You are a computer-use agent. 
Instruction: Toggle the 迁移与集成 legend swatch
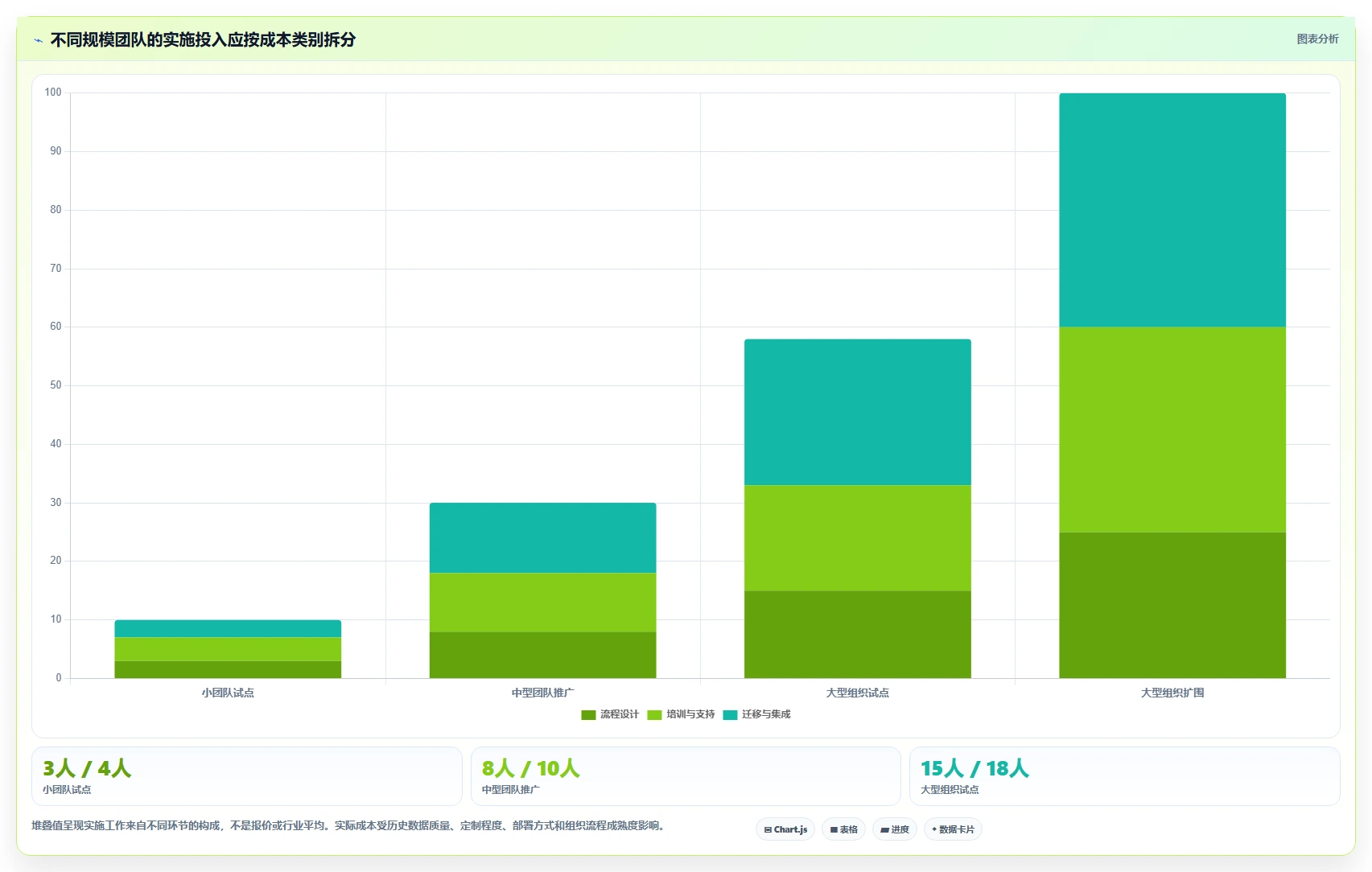pyautogui.click(x=730, y=714)
